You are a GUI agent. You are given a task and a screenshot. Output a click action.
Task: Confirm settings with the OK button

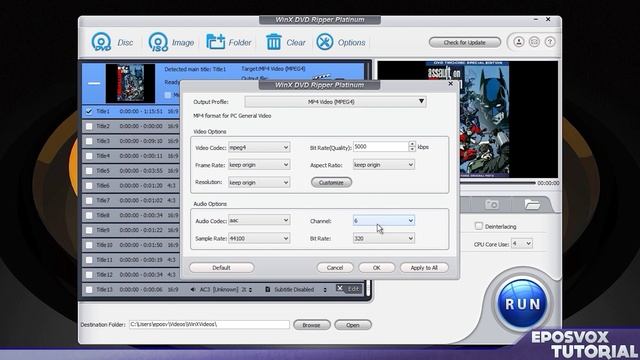point(377,268)
